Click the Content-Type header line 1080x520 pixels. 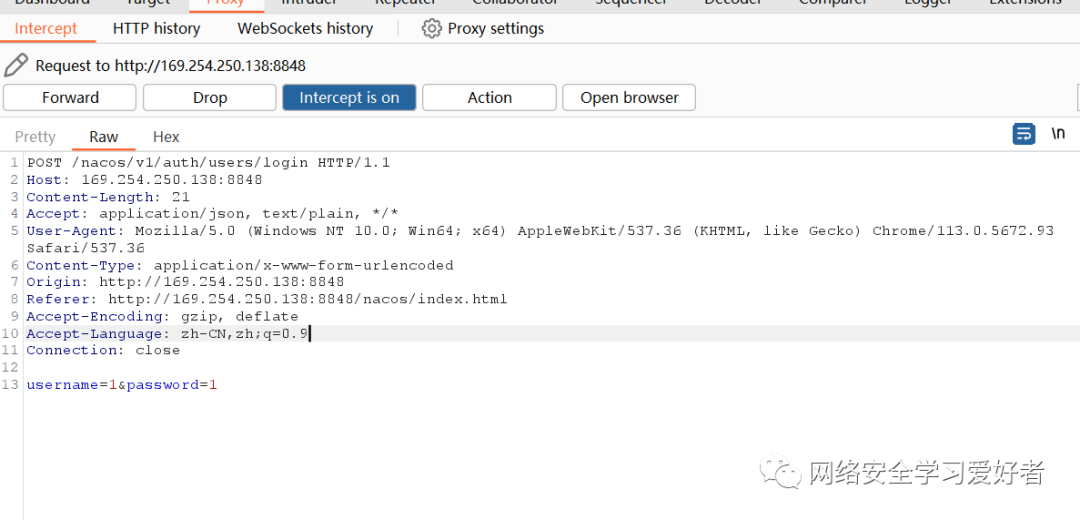(240, 265)
